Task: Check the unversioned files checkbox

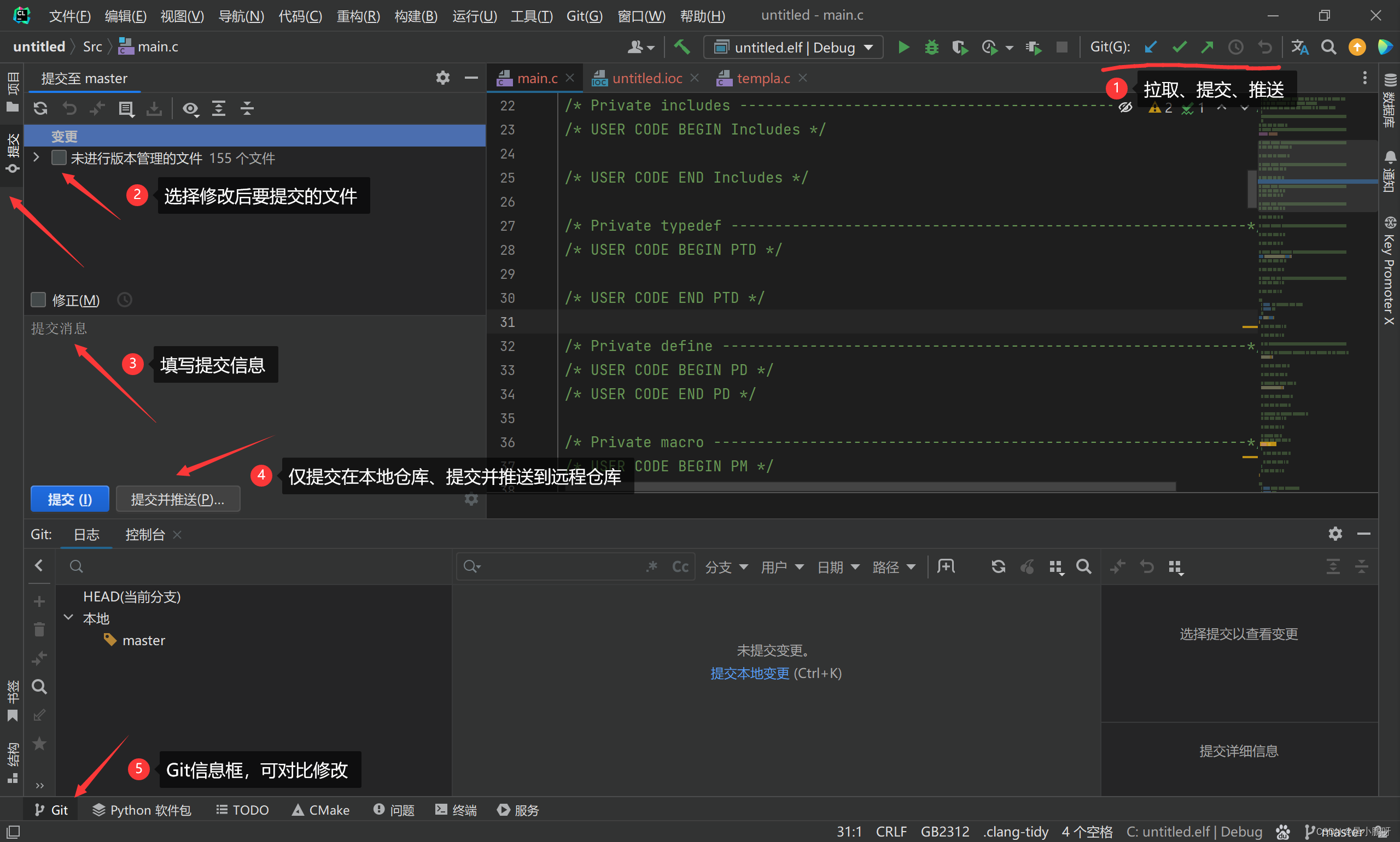Action: pyautogui.click(x=59, y=157)
